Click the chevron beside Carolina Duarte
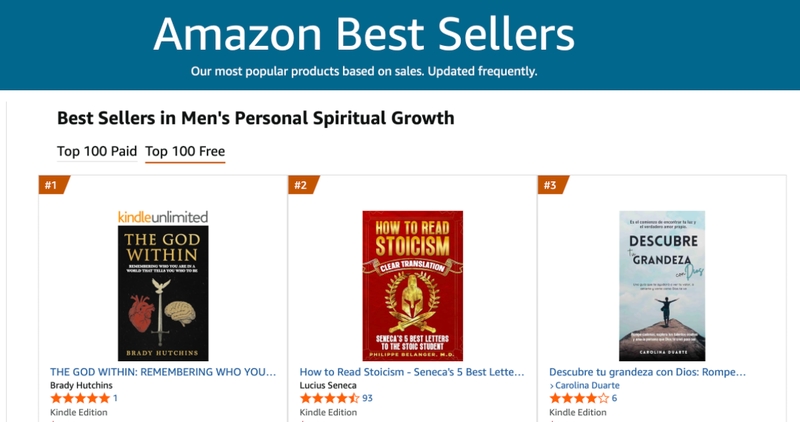Image resolution: width=800 pixels, height=422 pixels. 552,385
